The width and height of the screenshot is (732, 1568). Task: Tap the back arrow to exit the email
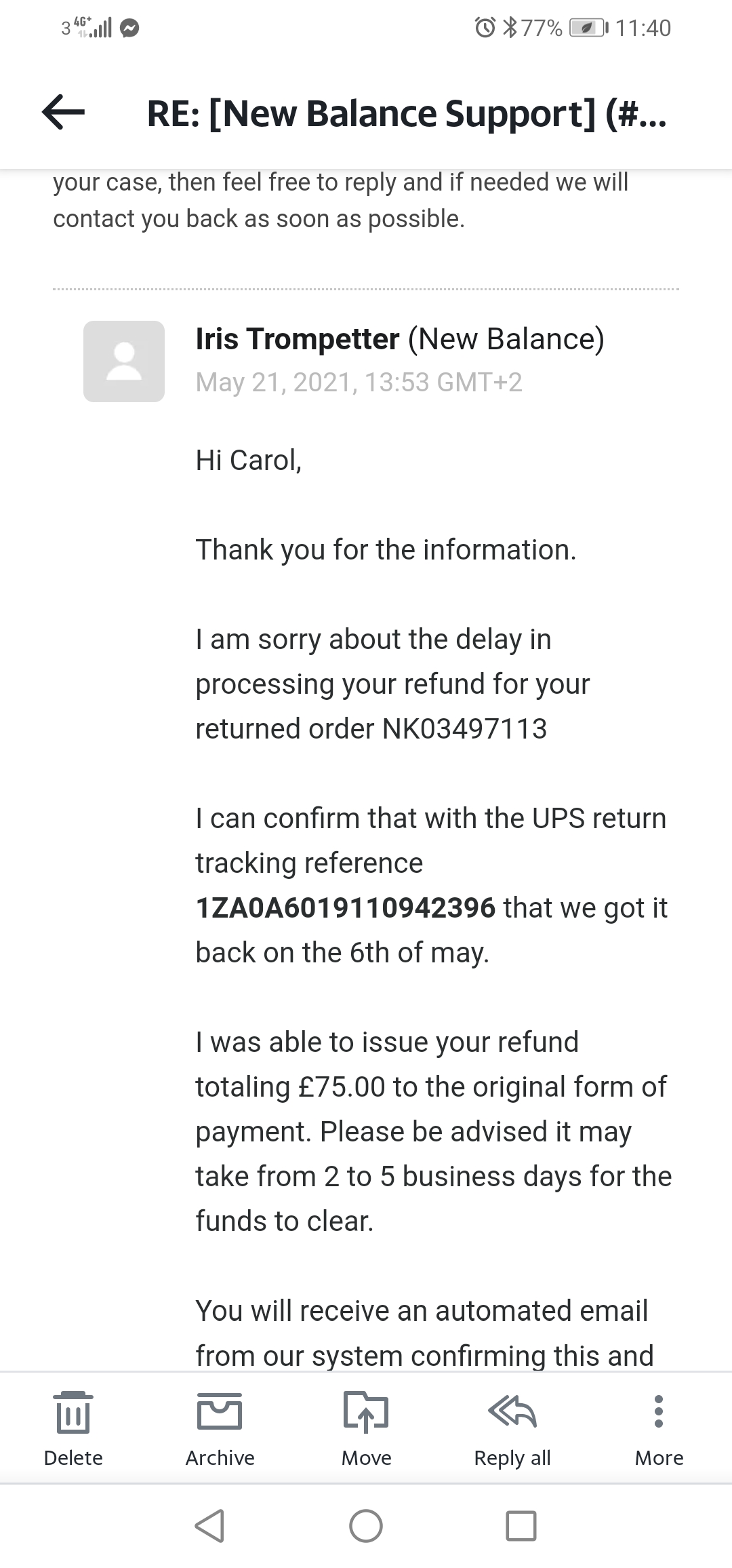64,113
